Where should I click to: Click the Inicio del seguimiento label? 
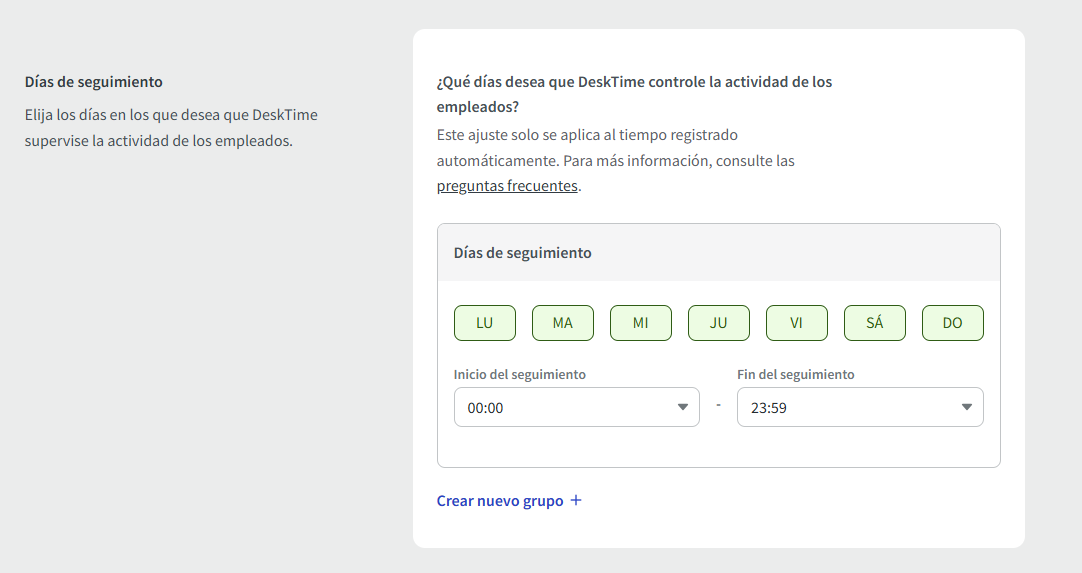[520, 374]
